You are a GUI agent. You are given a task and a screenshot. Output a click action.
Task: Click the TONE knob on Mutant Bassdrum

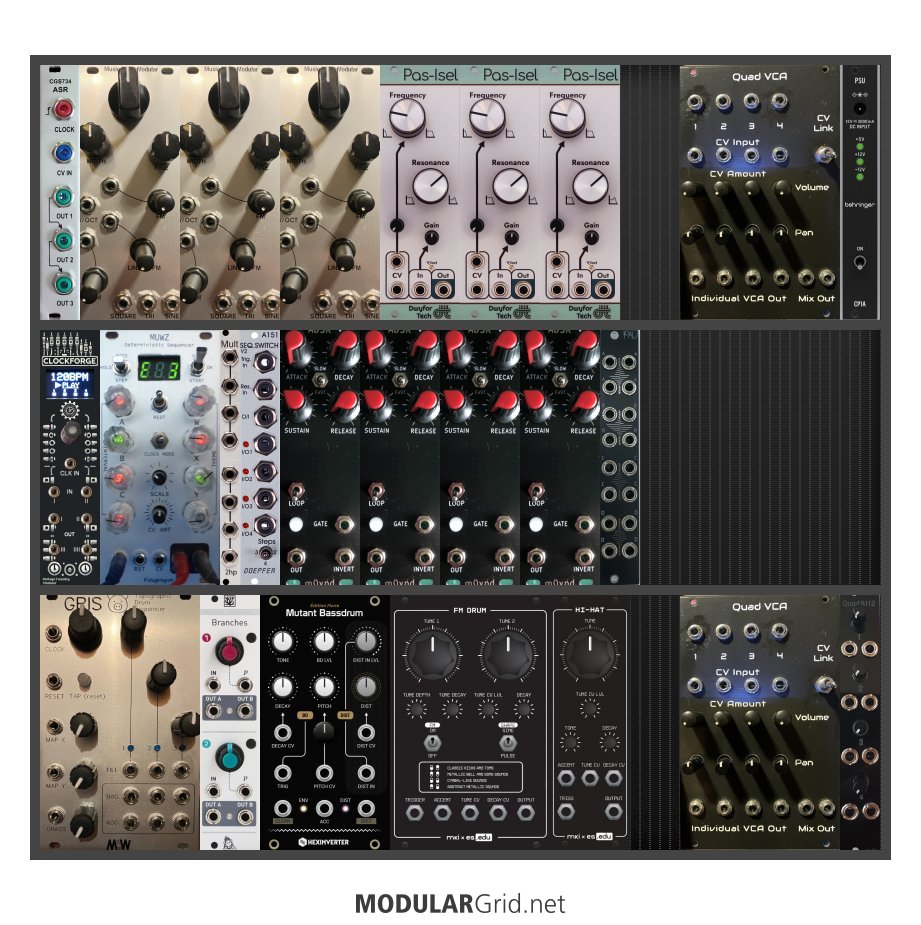(x=283, y=641)
